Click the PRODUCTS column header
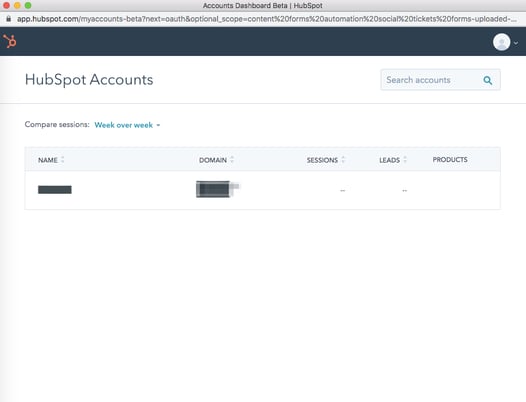 click(450, 160)
